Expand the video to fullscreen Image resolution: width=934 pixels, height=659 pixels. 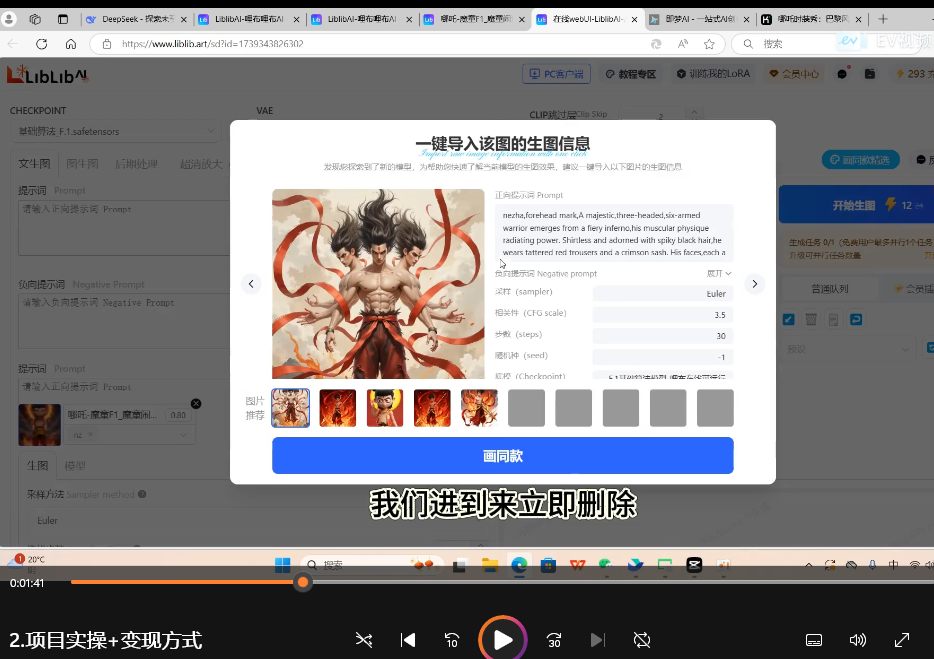(x=902, y=640)
